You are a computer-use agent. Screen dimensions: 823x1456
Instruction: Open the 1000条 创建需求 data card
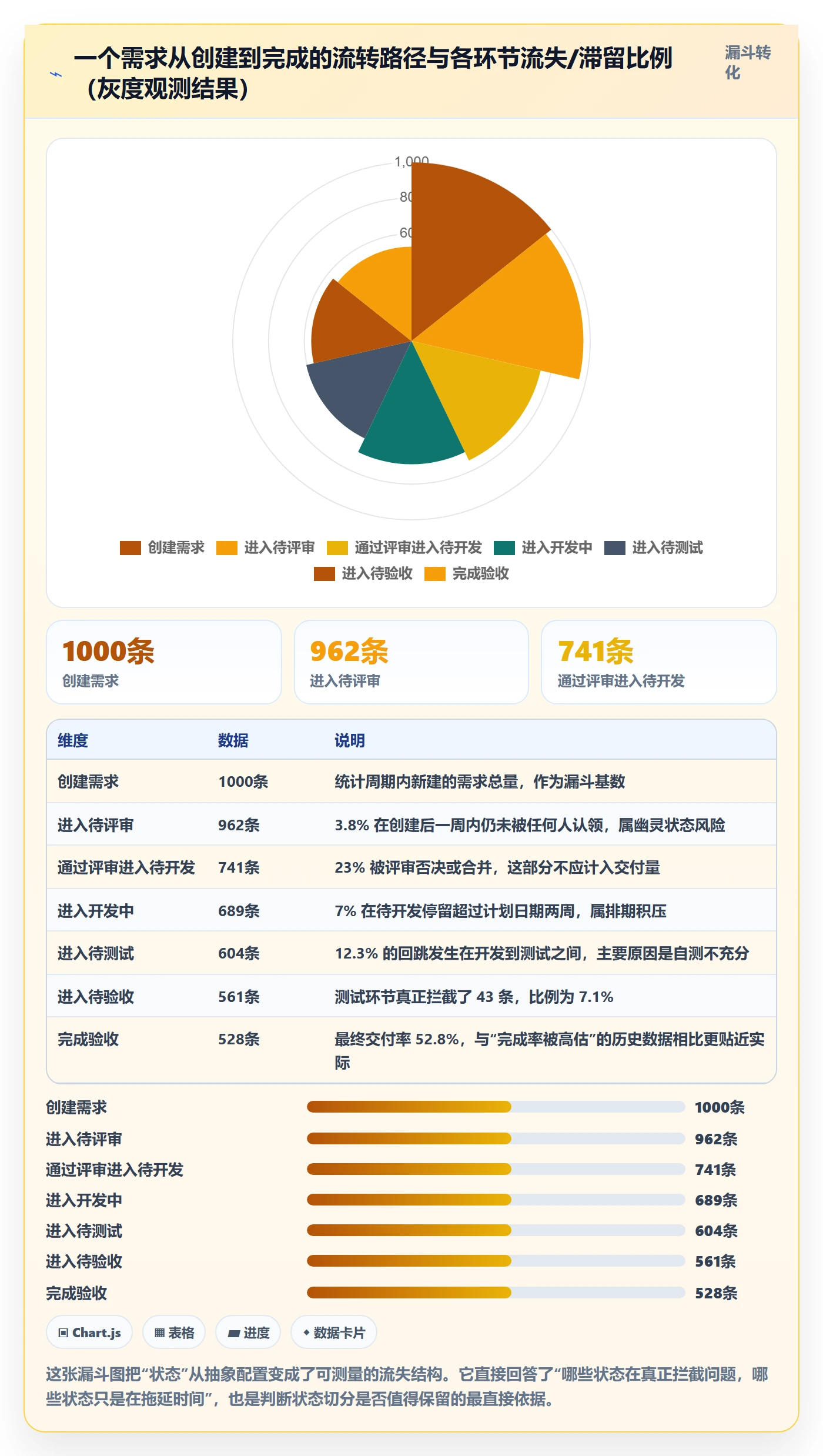point(164,662)
